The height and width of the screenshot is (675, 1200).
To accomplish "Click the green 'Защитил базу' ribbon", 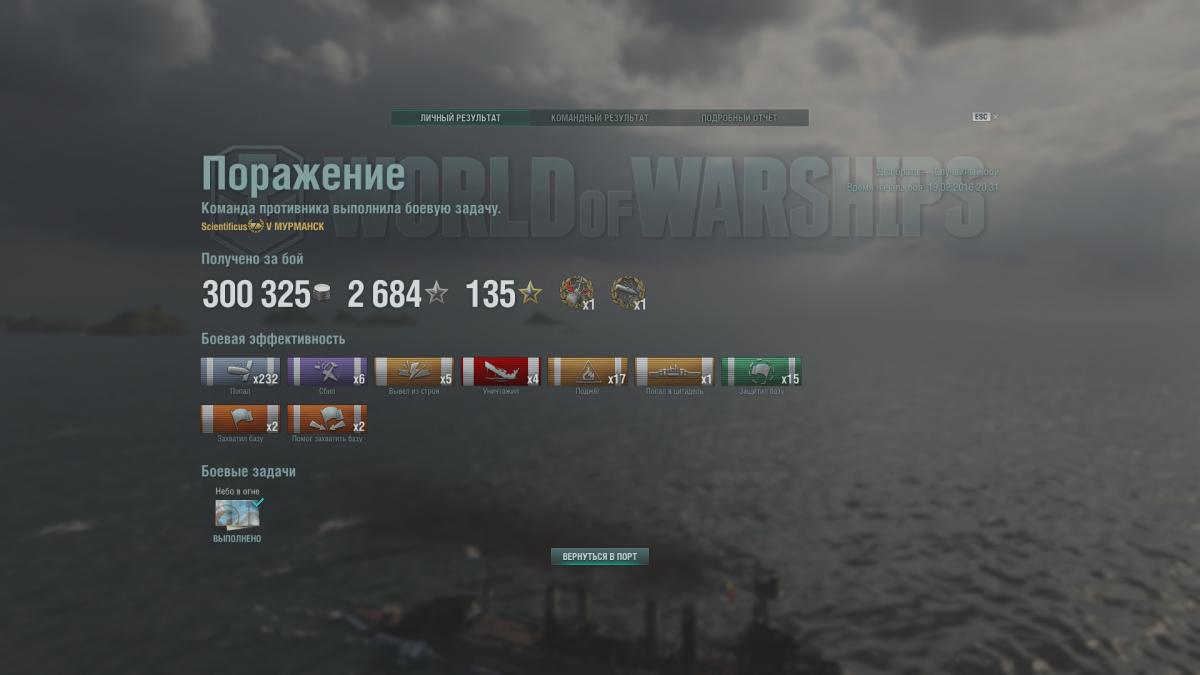I will click(762, 372).
